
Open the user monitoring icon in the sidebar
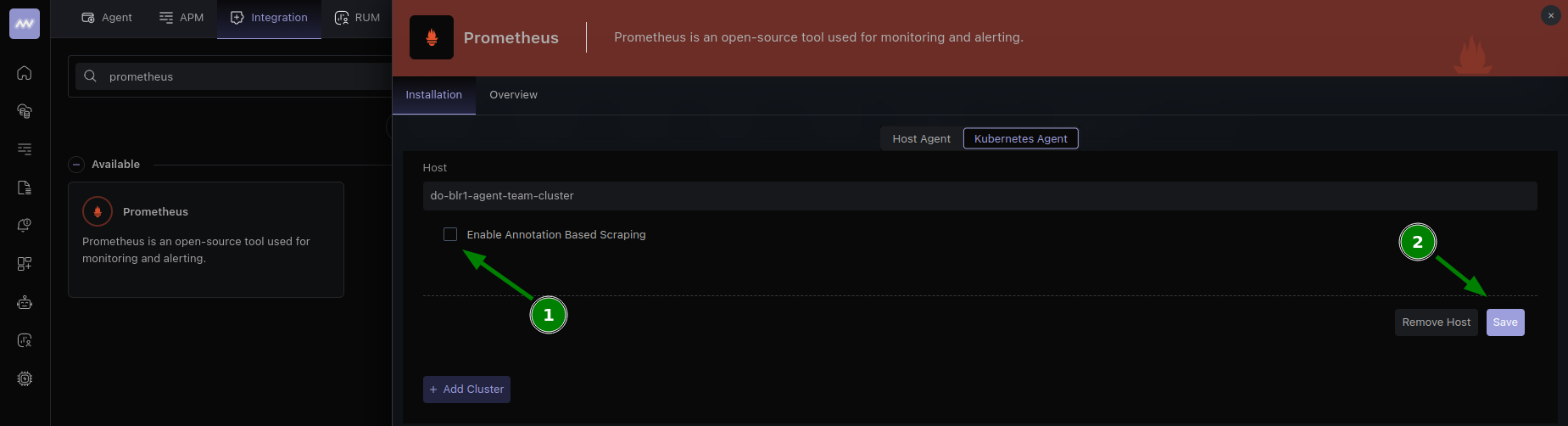[x=25, y=340]
